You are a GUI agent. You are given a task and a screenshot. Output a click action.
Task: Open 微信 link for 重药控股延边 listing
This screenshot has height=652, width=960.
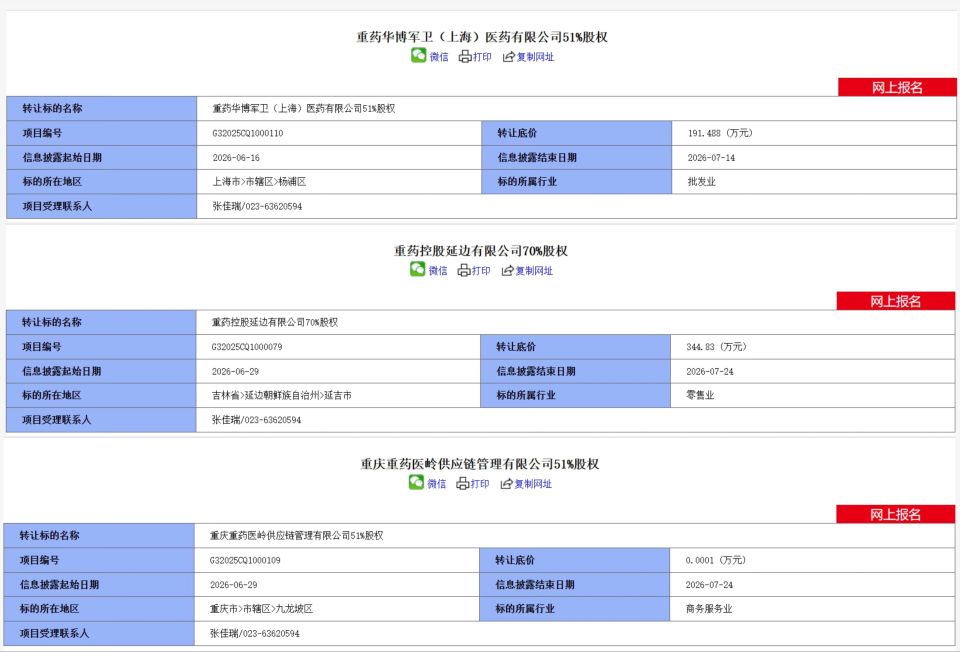[438, 271]
